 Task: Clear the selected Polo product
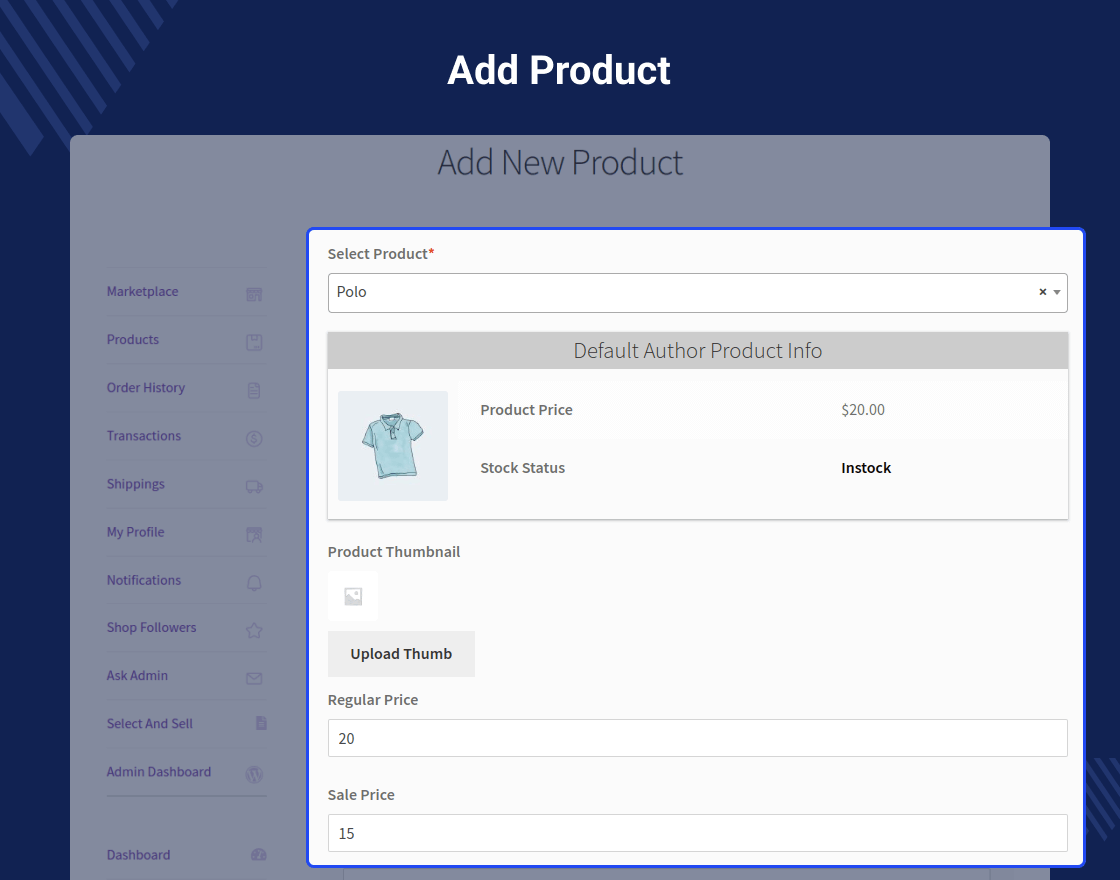[x=1043, y=291]
